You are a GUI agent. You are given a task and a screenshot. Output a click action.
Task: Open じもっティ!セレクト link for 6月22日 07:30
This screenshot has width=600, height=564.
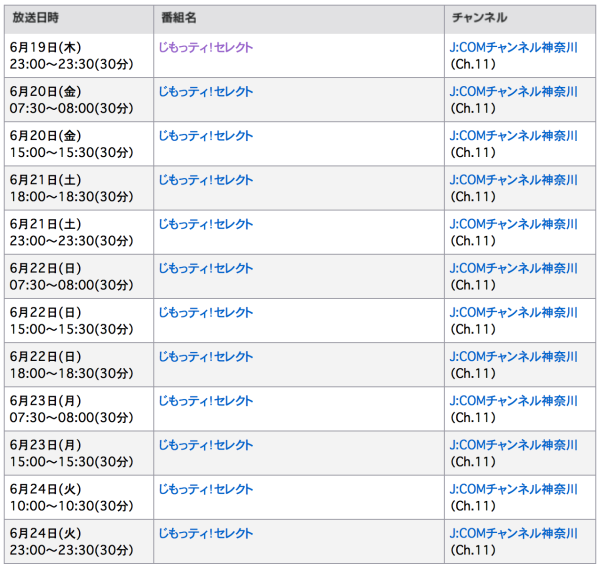206,269
